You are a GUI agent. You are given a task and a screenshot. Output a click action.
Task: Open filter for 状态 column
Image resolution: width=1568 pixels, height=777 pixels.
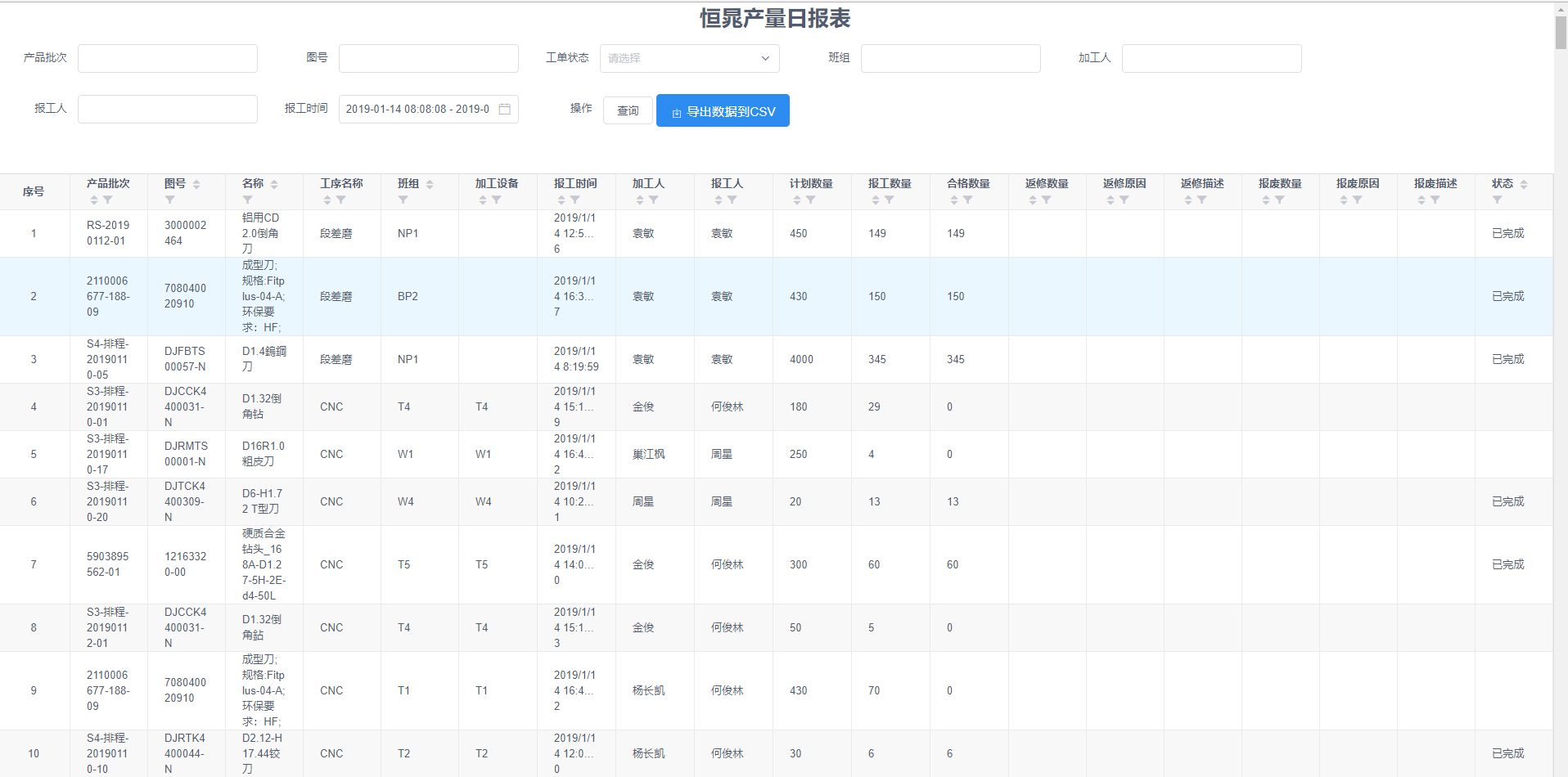(1497, 200)
